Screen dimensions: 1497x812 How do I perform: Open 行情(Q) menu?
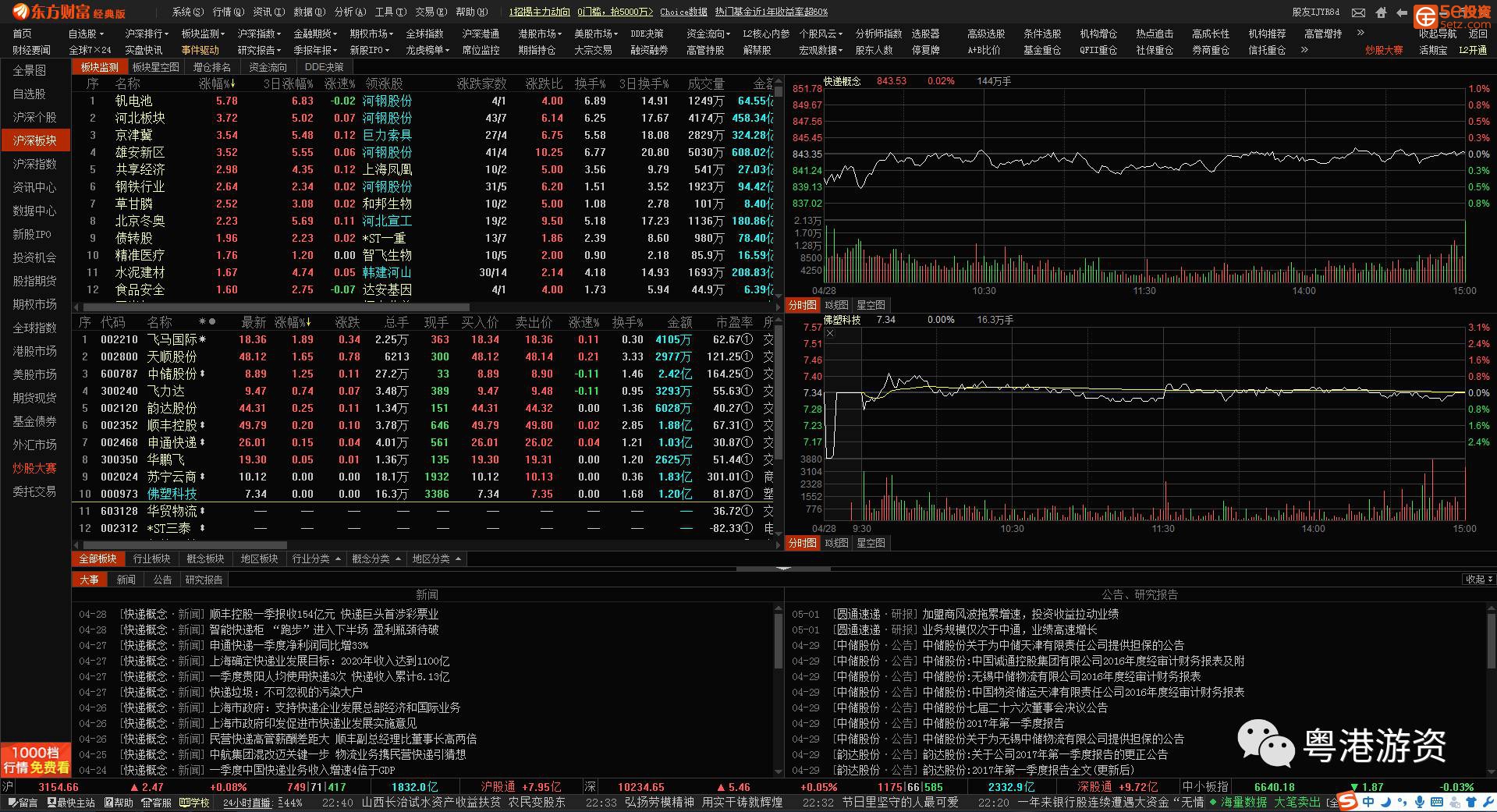228,12
